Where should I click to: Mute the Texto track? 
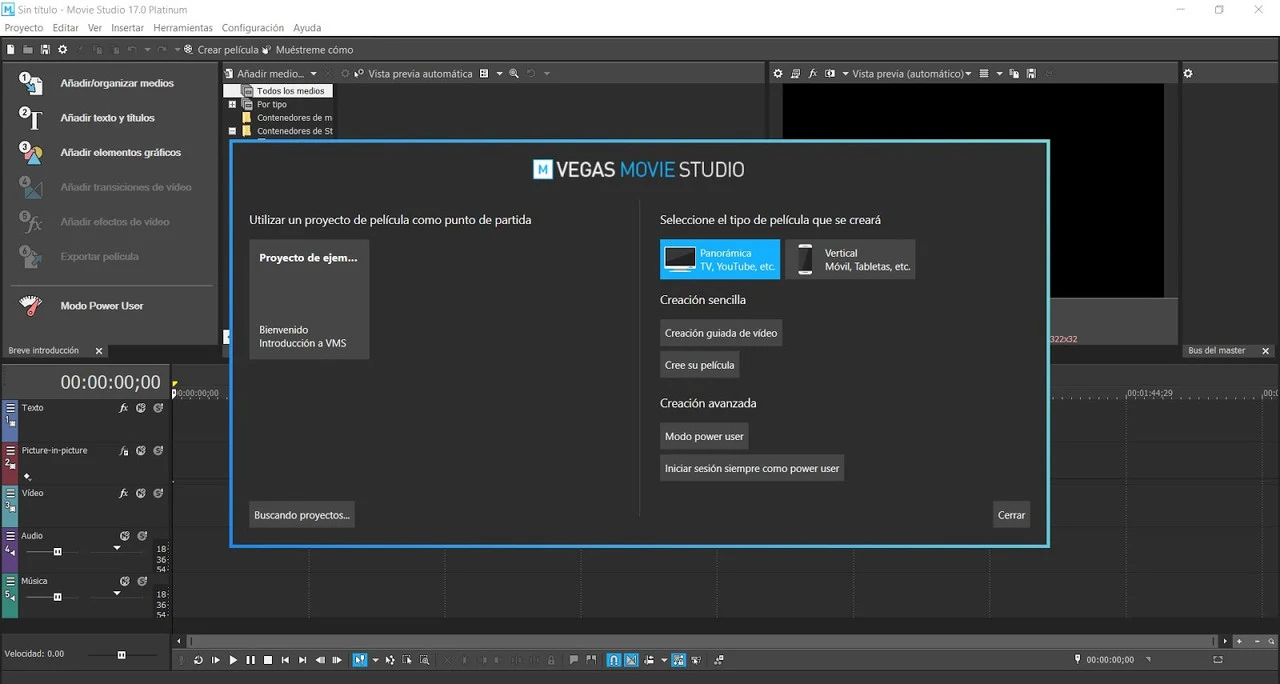point(141,408)
